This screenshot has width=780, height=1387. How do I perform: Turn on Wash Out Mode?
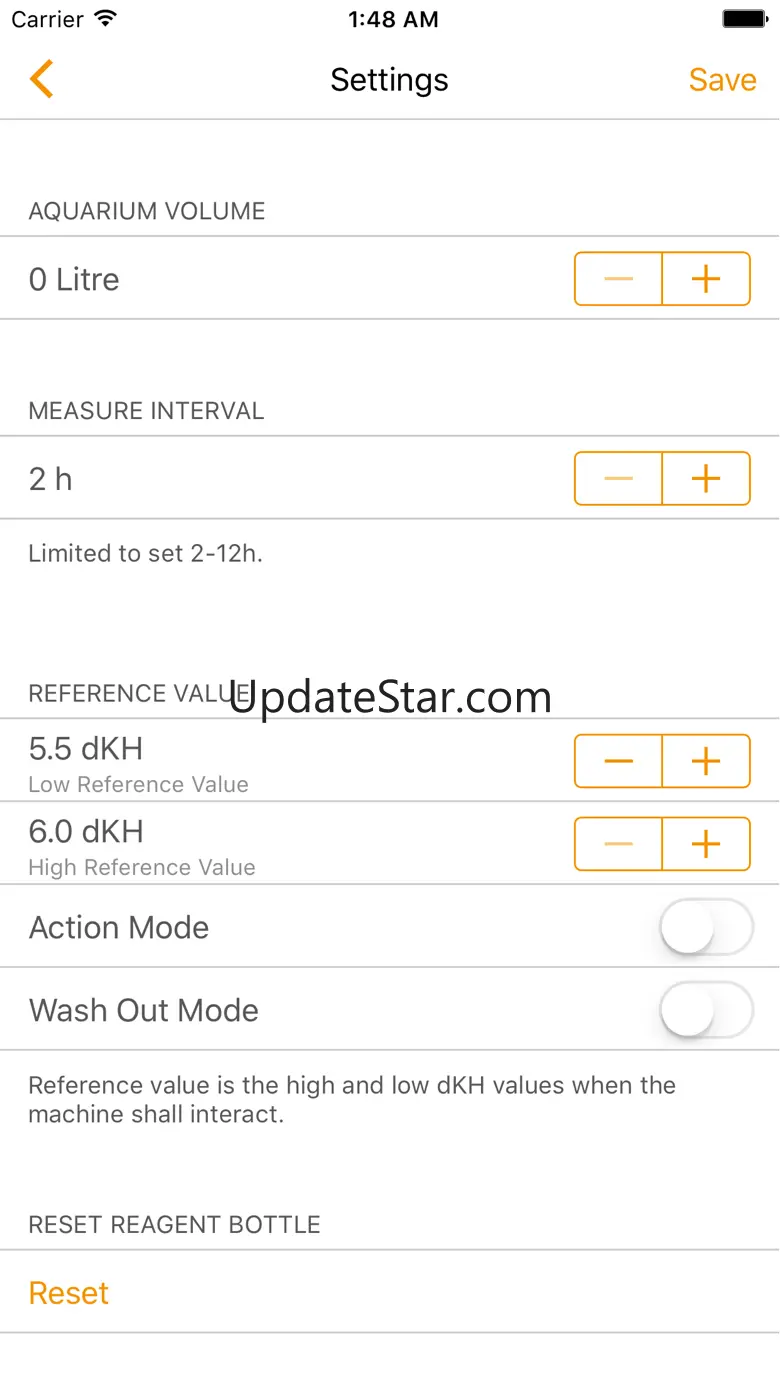[x=705, y=1010]
